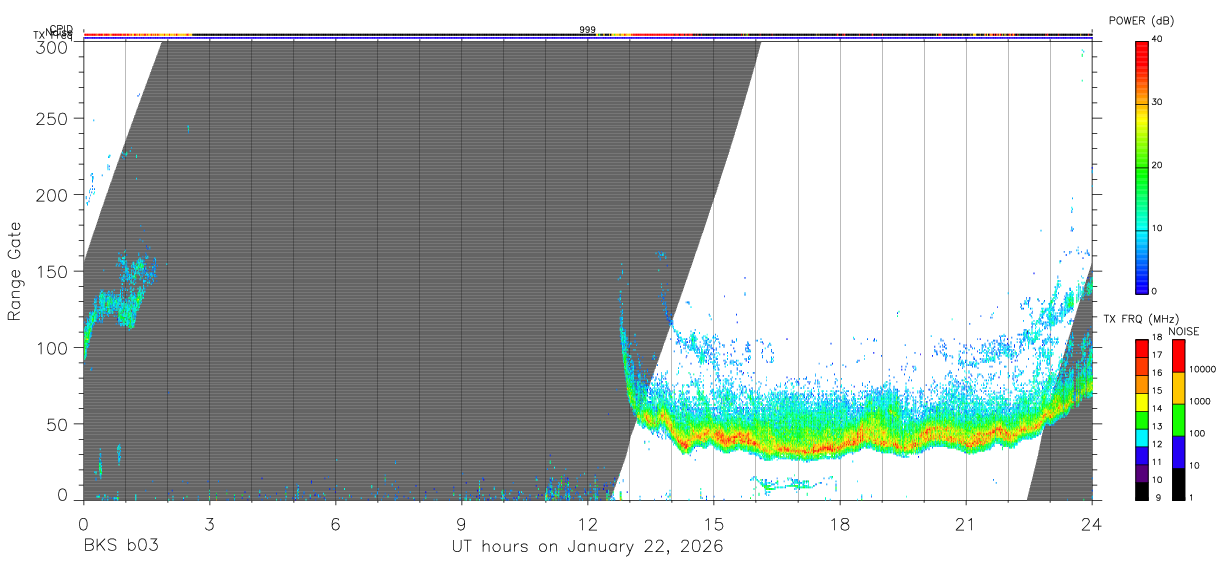The height and width of the screenshot is (567, 1228).
Task: Click the green 13-14 MHz frequency swatch
Action: coord(1141,420)
